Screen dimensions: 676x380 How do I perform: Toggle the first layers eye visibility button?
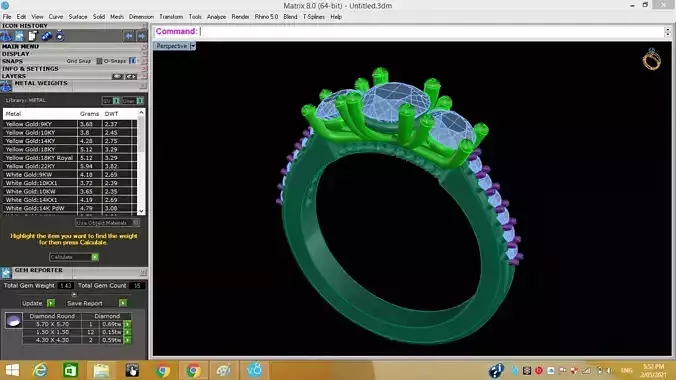click(117, 76)
